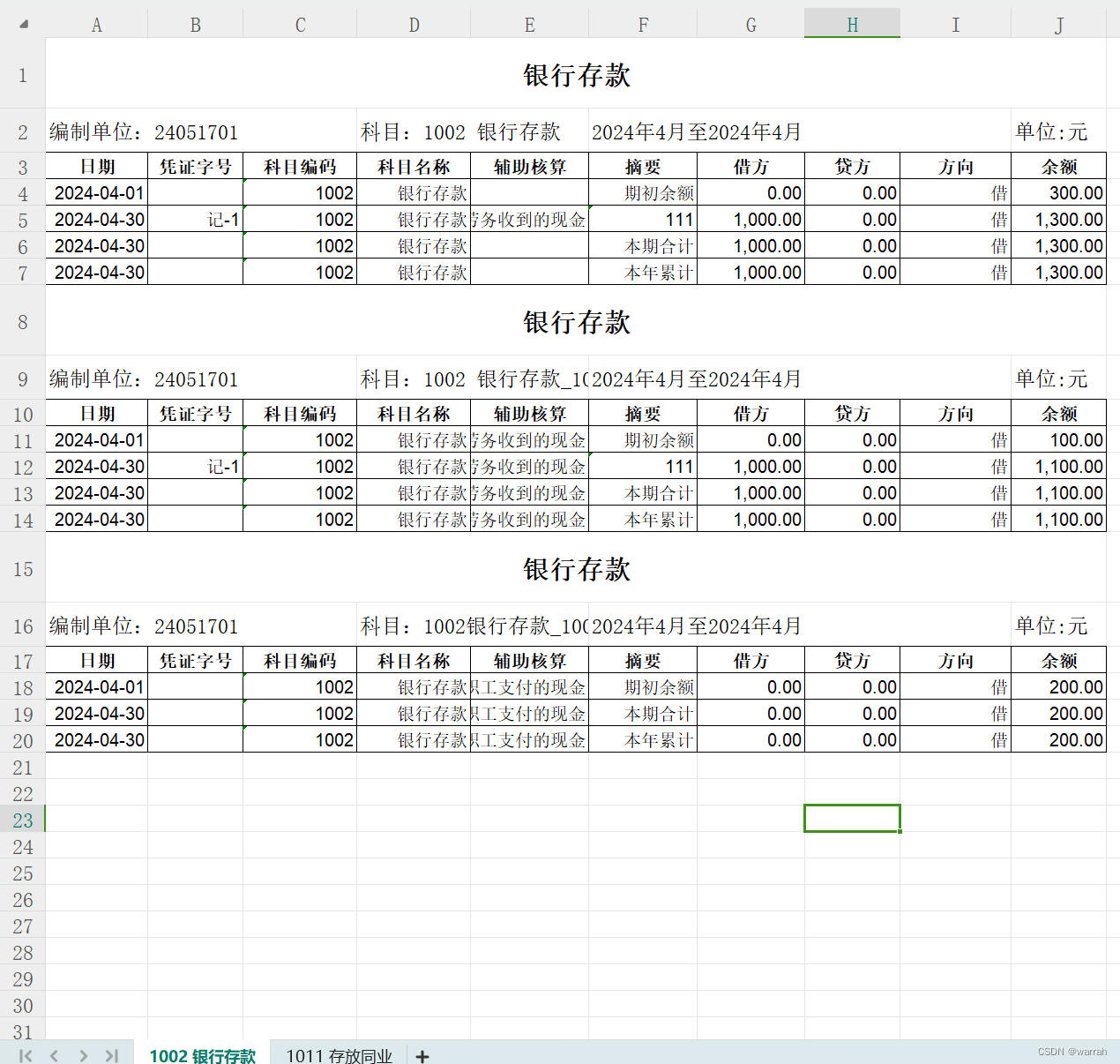Click the 凭证字号 header in row 10
The image size is (1120, 1064).
[x=196, y=414]
